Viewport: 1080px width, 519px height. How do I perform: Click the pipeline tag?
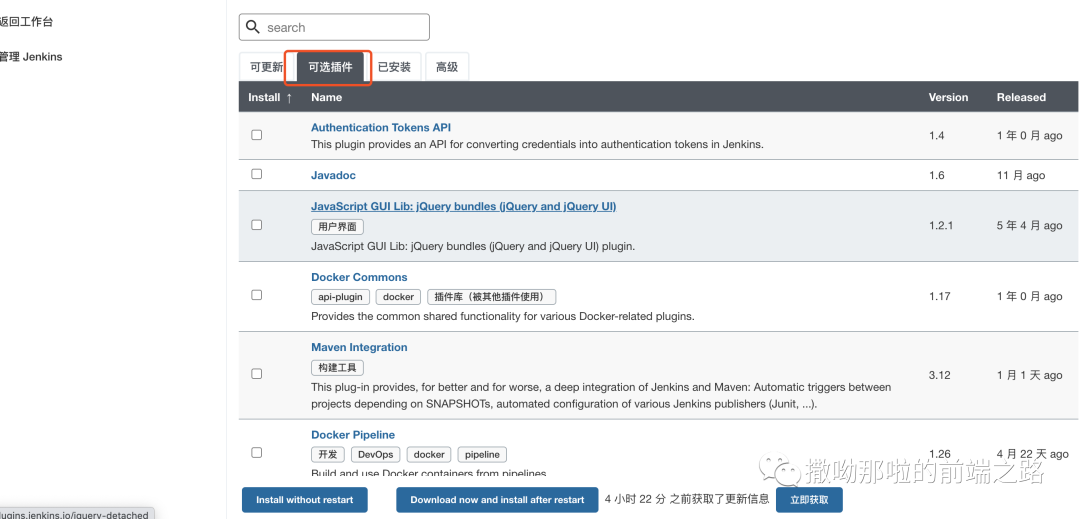[482, 455]
